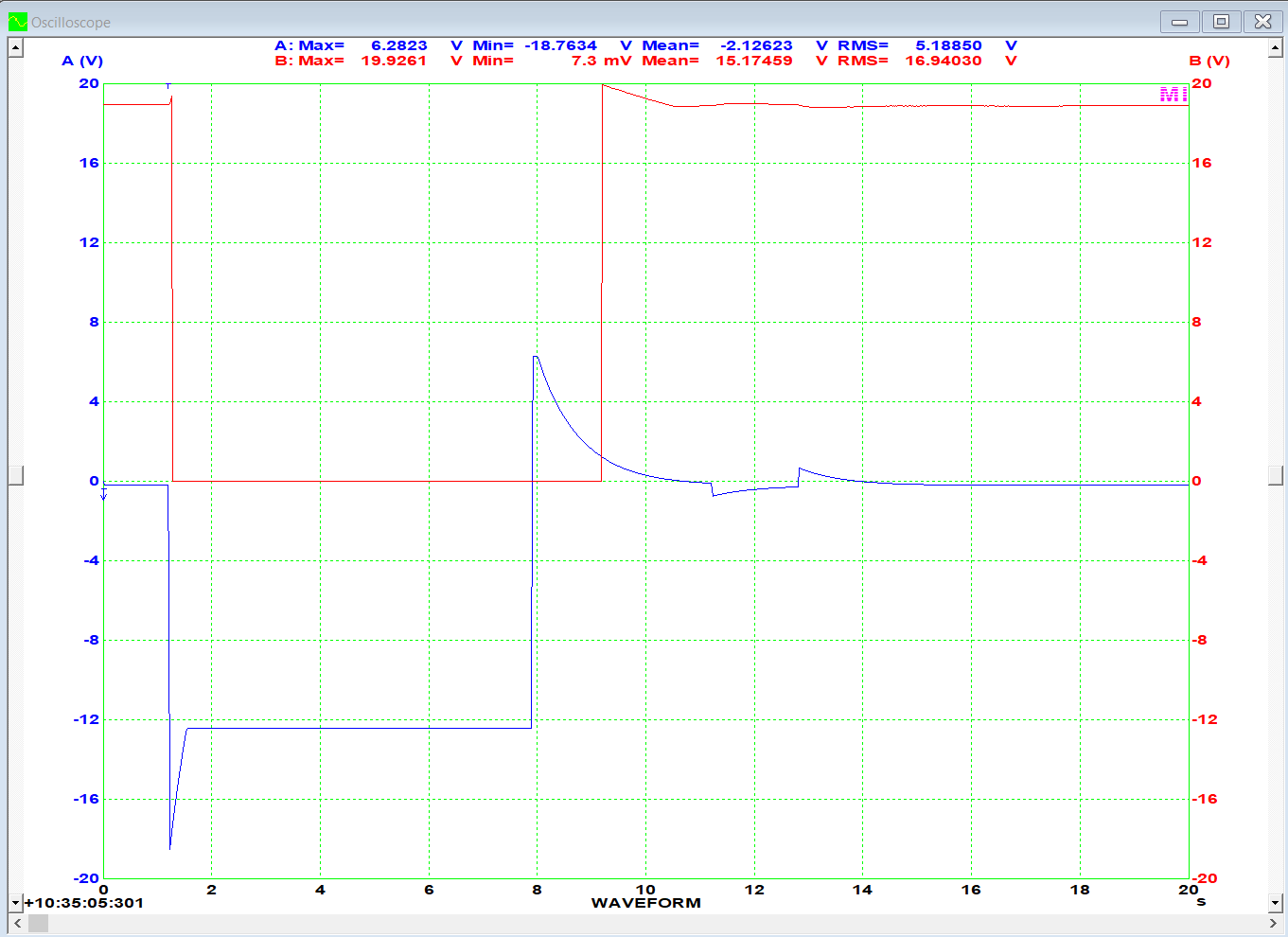Click the B (V) axis label
The width and height of the screenshot is (1288, 937).
coord(1209,61)
